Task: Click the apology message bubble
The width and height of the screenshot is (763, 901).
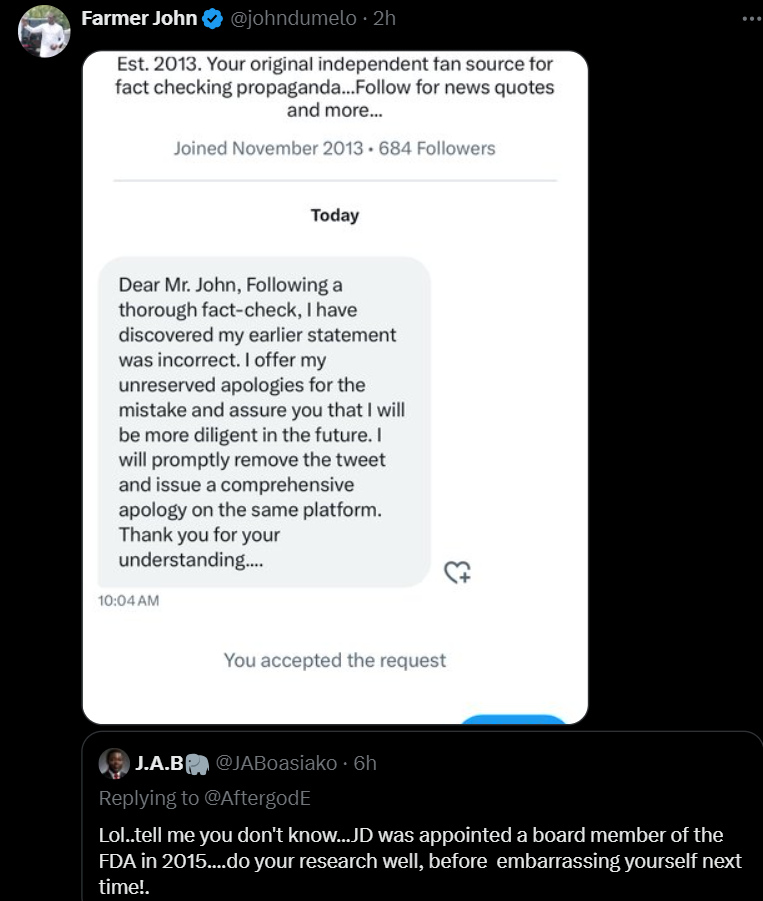Action: (264, 422)
